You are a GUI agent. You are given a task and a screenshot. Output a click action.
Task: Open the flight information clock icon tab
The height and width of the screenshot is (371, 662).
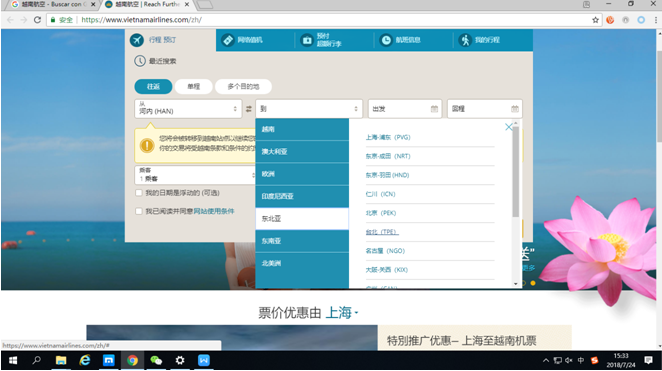(386, 40)
